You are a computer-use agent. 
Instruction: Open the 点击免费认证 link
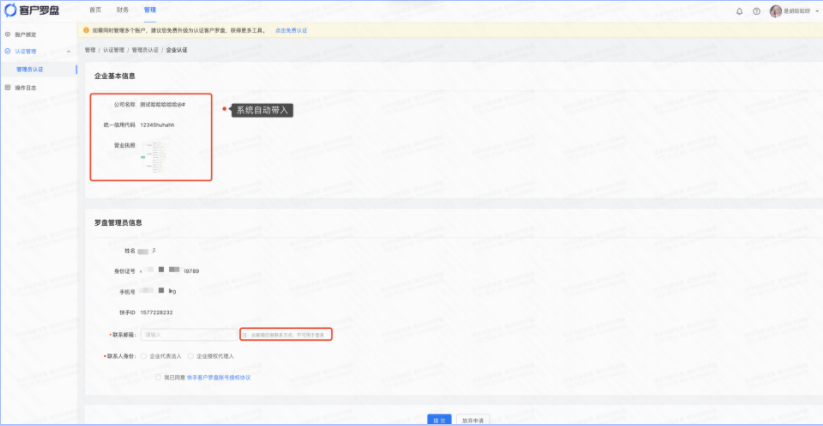pyautogui.click(x=290, y=30)
